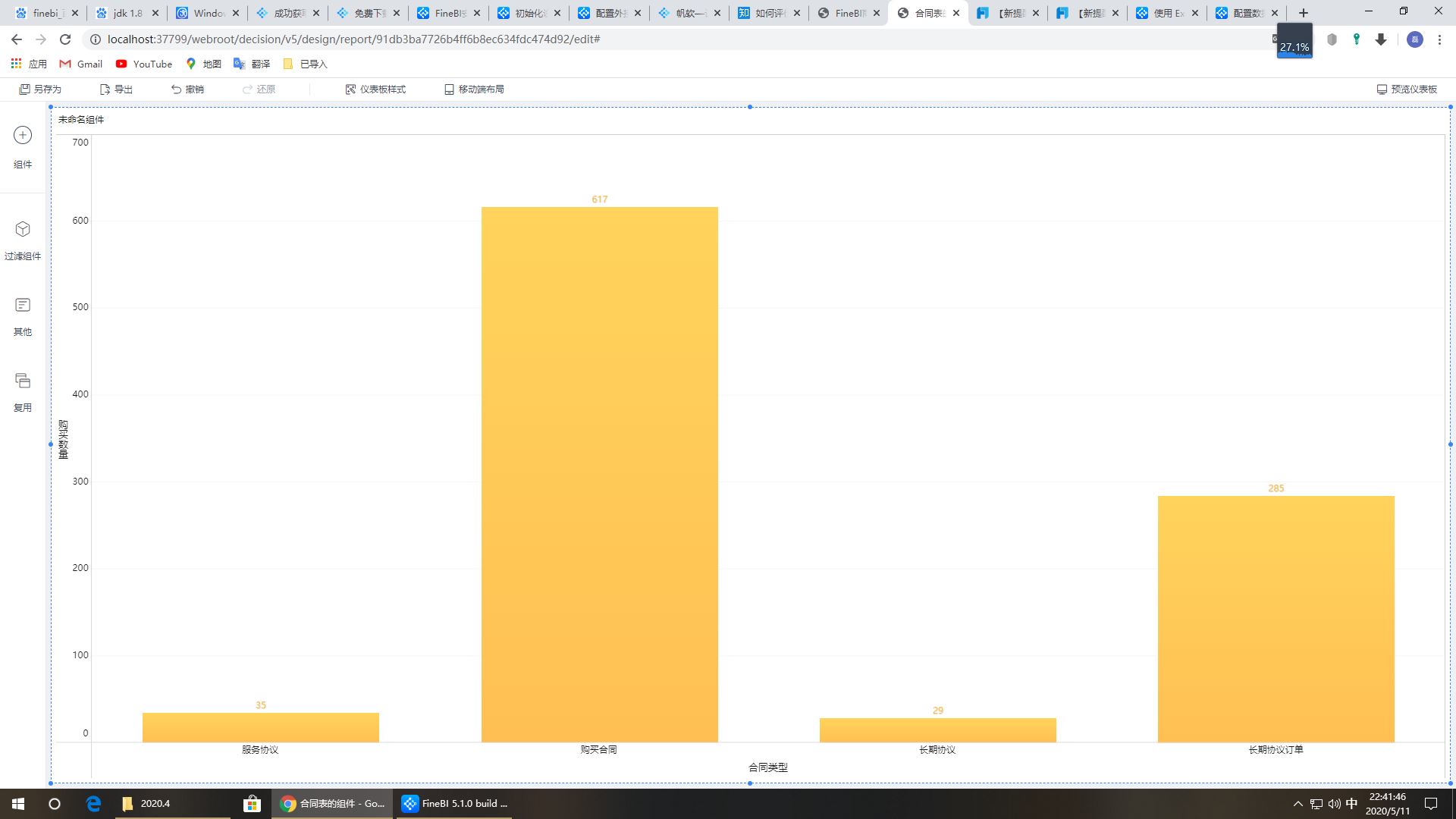Show hidden system tray icons
Screen dimensions: 1456x819
(x=1298, y=804)
